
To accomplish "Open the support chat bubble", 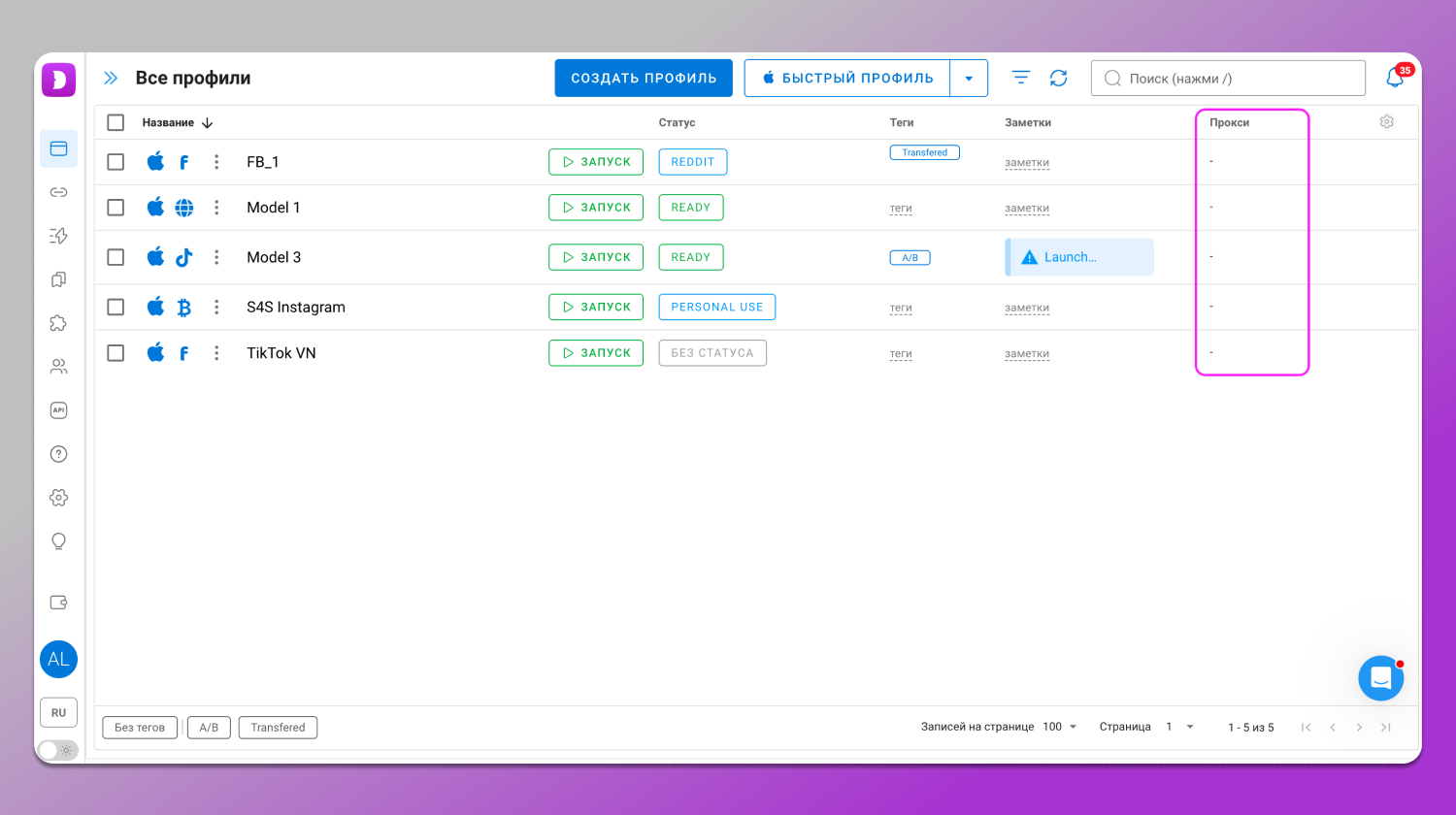I will click(1380, 678).
